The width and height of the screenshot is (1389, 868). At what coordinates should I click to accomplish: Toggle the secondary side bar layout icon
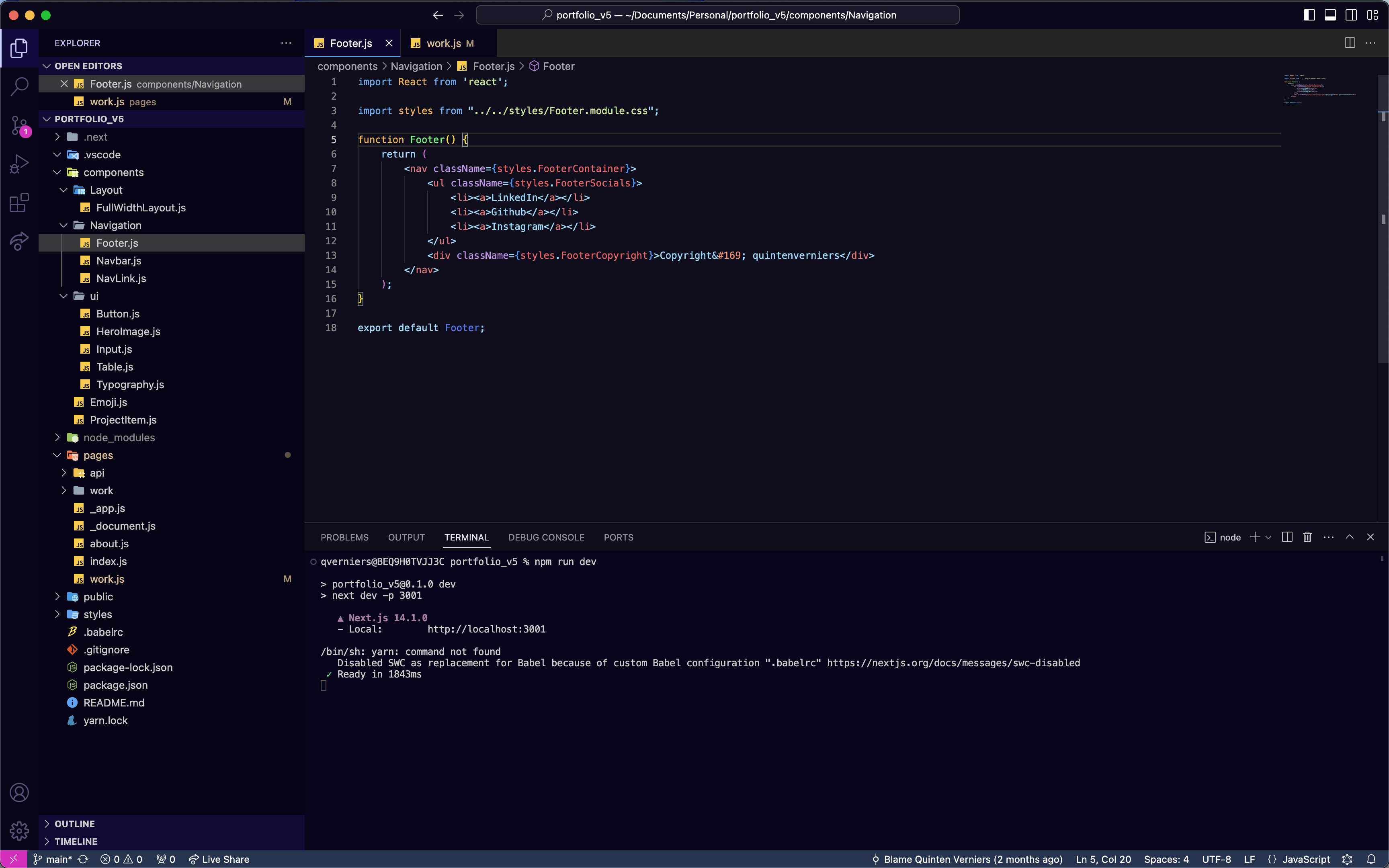click(1351, 15)
